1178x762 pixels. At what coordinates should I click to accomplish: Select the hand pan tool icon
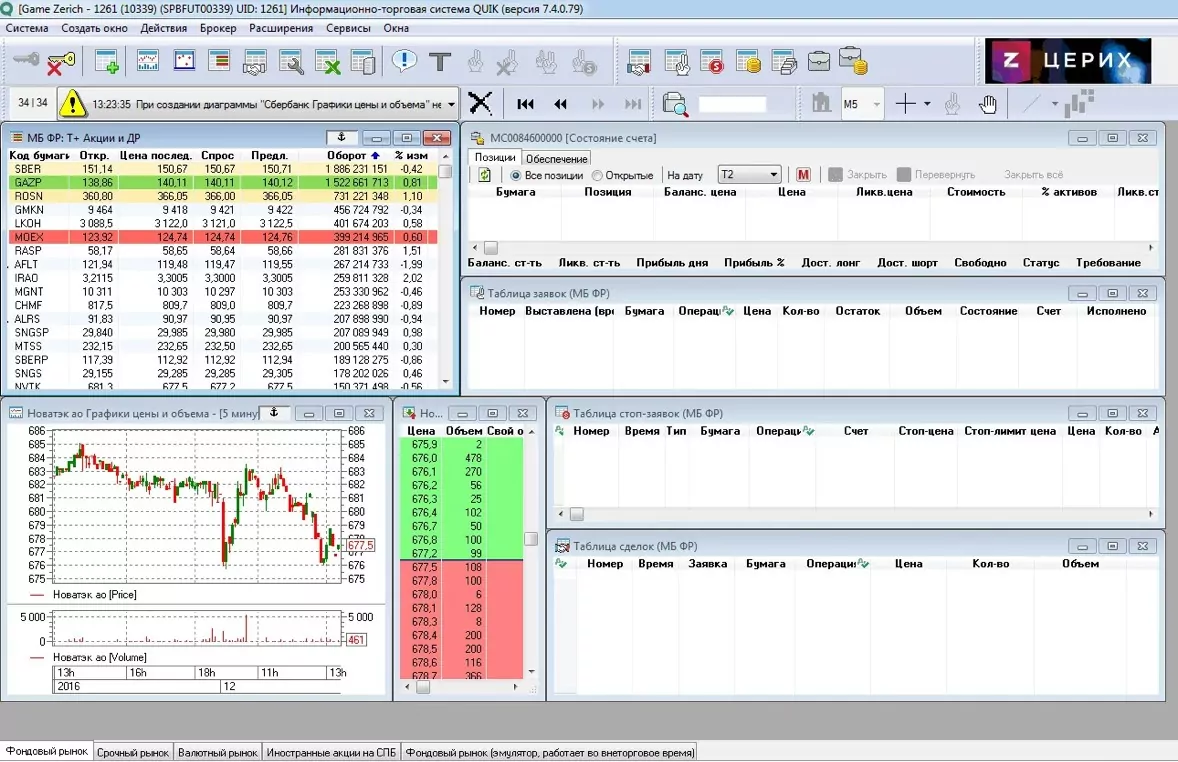pyautogui.click(x=988, y=104)
